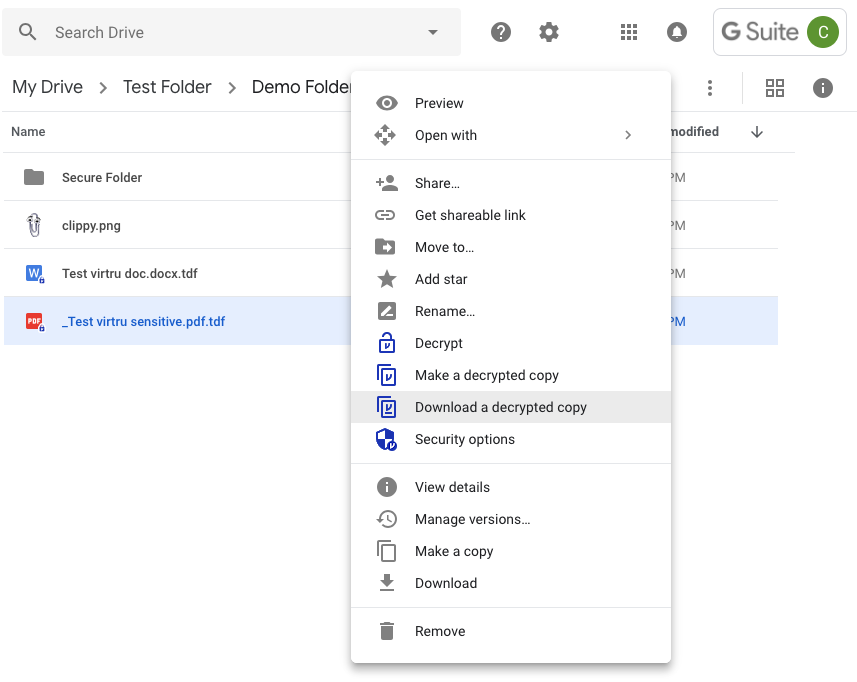
Task: Click the Word icon of Test virtru doc
Action: [x=35, y=273]
